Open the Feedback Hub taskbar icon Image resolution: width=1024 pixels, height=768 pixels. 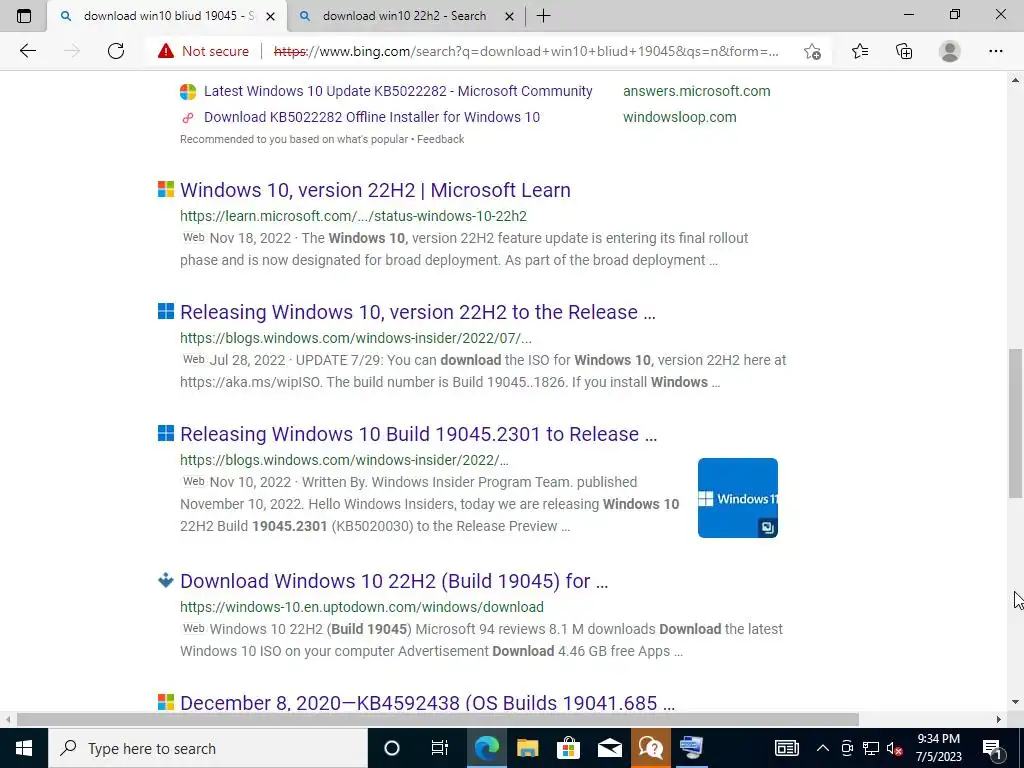click(651, 748)
